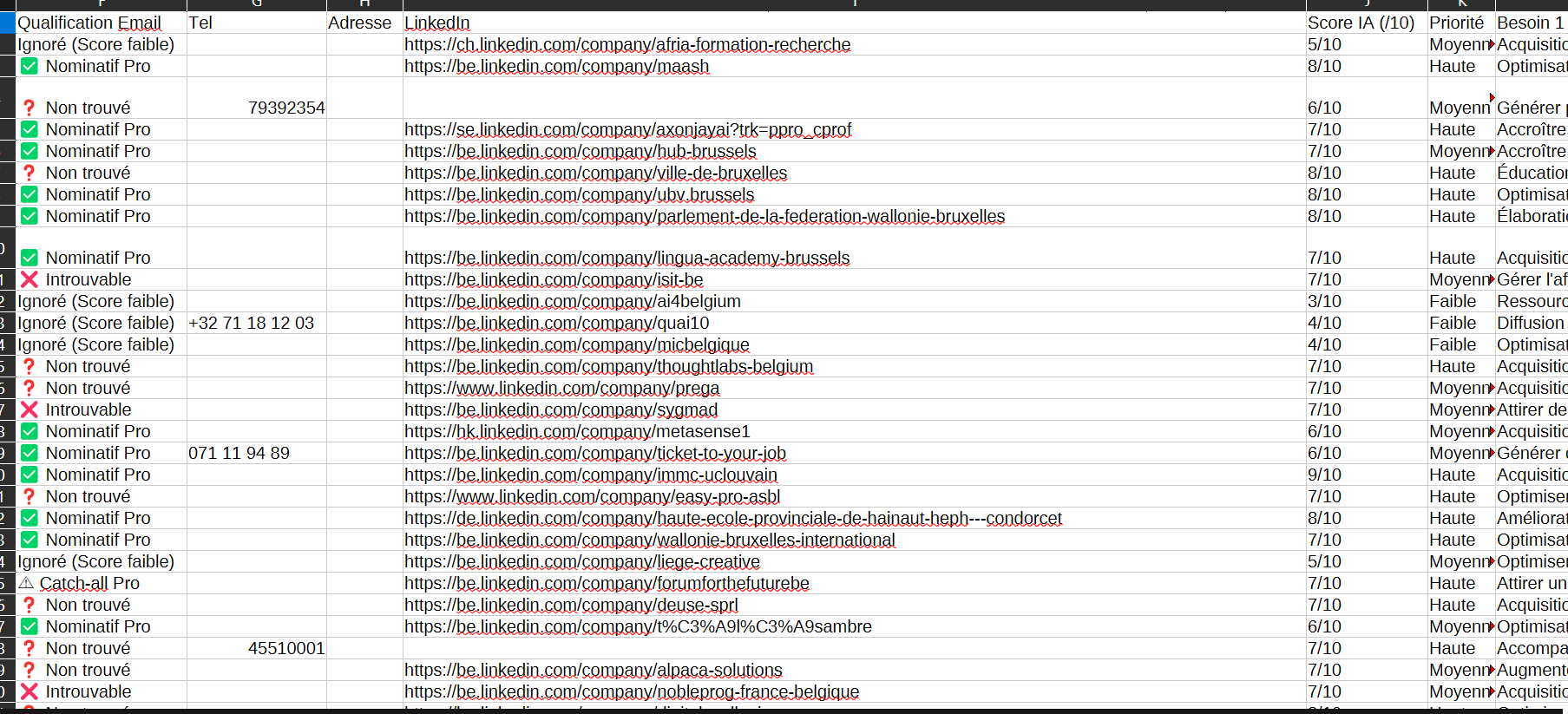The height and width of the screenshot is (714, 1568).
Task: Click the green check icon in the hub-brussels row
Action: (30, 151)
